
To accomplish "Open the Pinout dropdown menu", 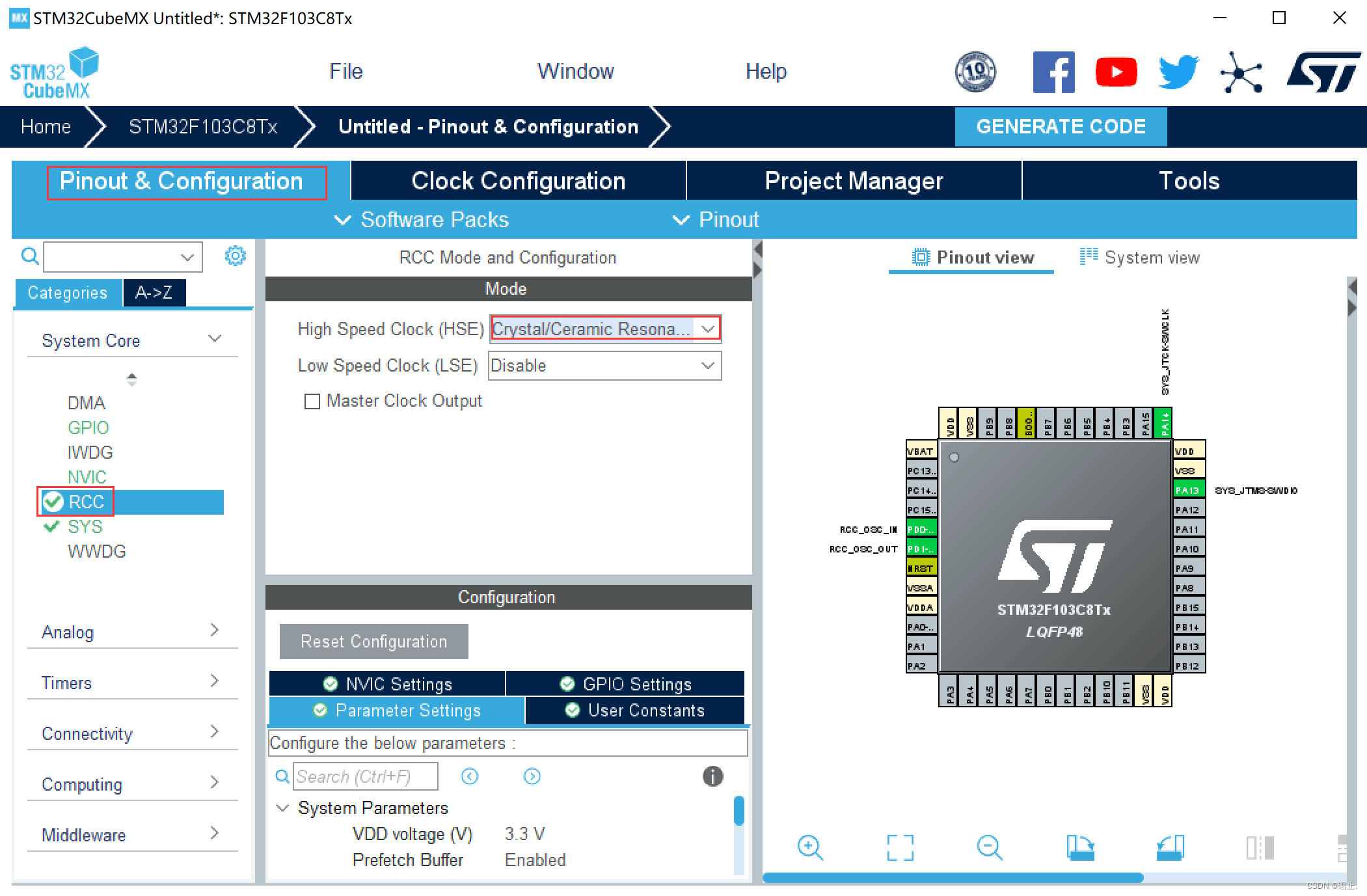I will [715, 220].
